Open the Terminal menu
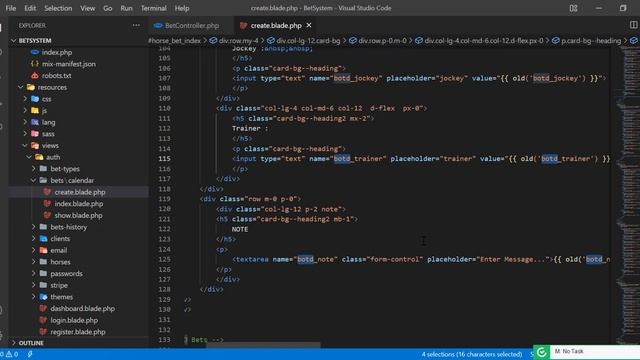The width and height of the screenshot is (640, 360). pyautogui.click(x=153, y=8)
